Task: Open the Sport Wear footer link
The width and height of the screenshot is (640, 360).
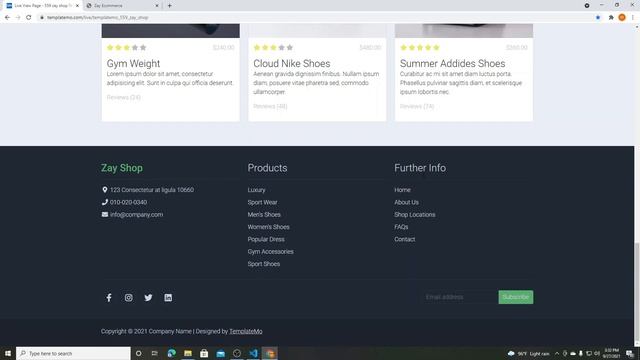Action: (x=262, y=202)
